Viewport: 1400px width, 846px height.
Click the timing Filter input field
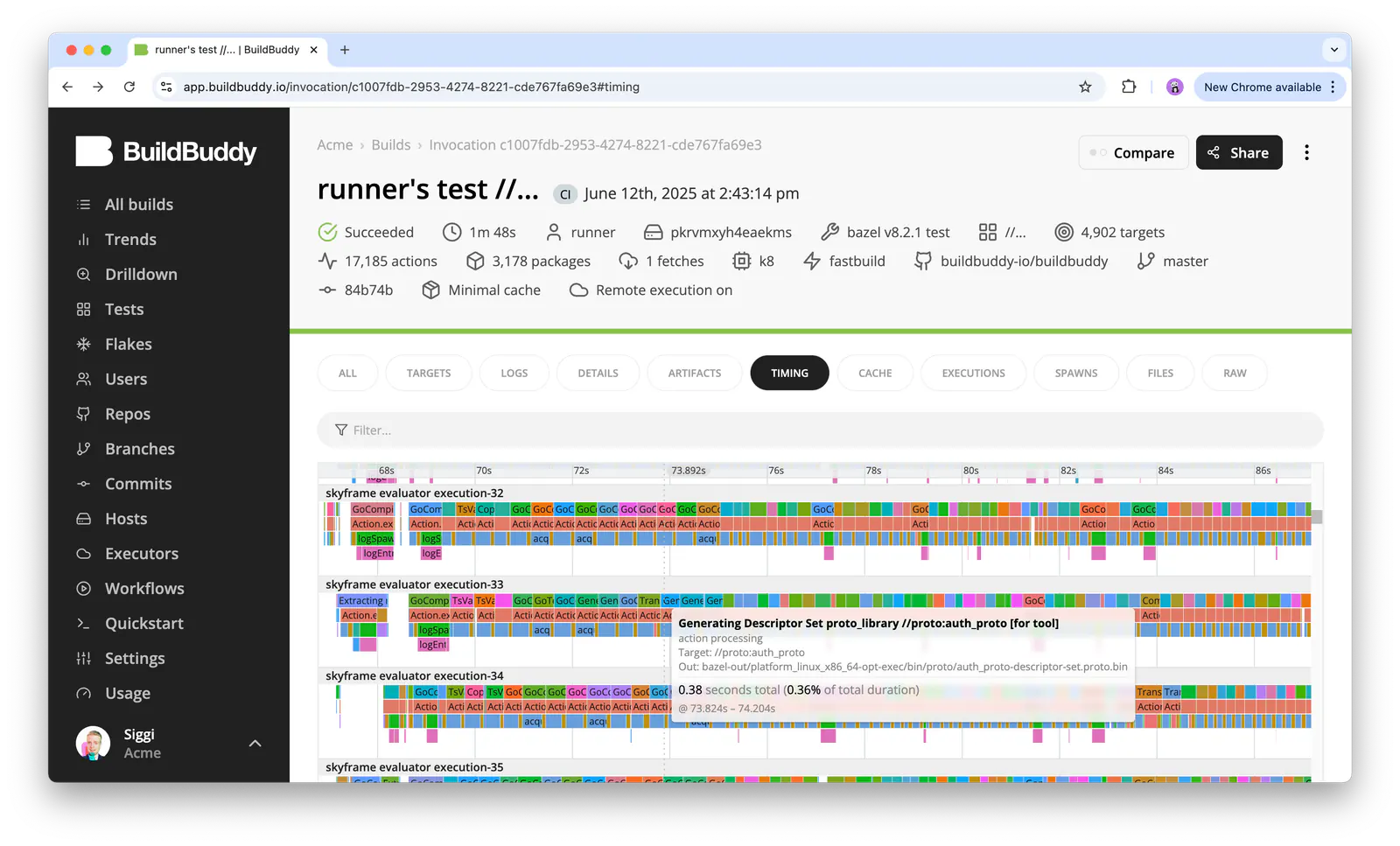click(820, 430)
